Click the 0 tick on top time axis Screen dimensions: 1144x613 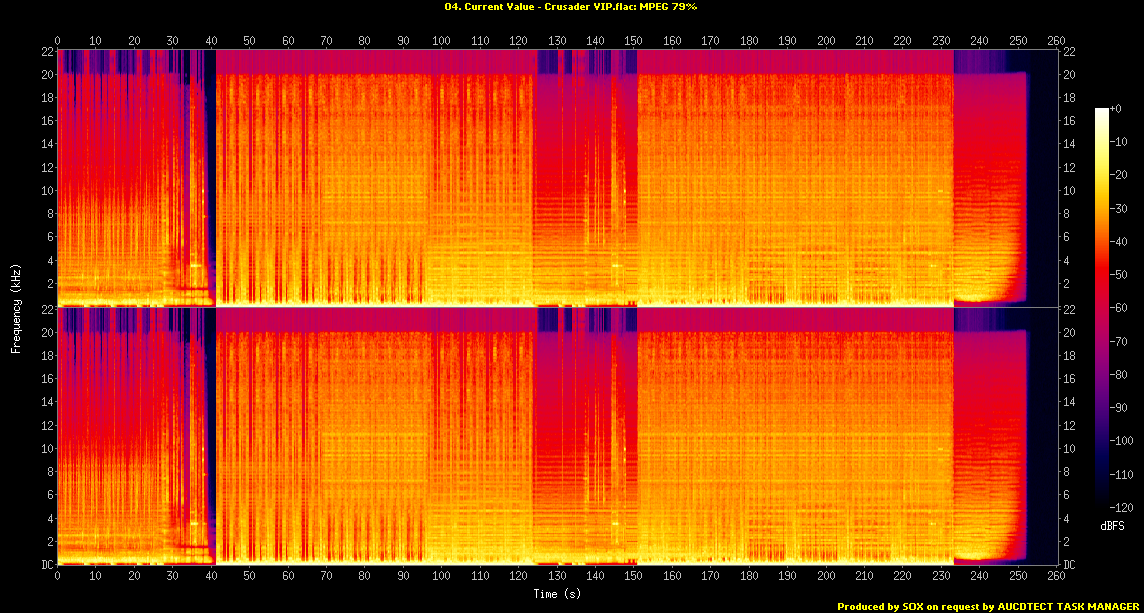click(x=58, y=41)
